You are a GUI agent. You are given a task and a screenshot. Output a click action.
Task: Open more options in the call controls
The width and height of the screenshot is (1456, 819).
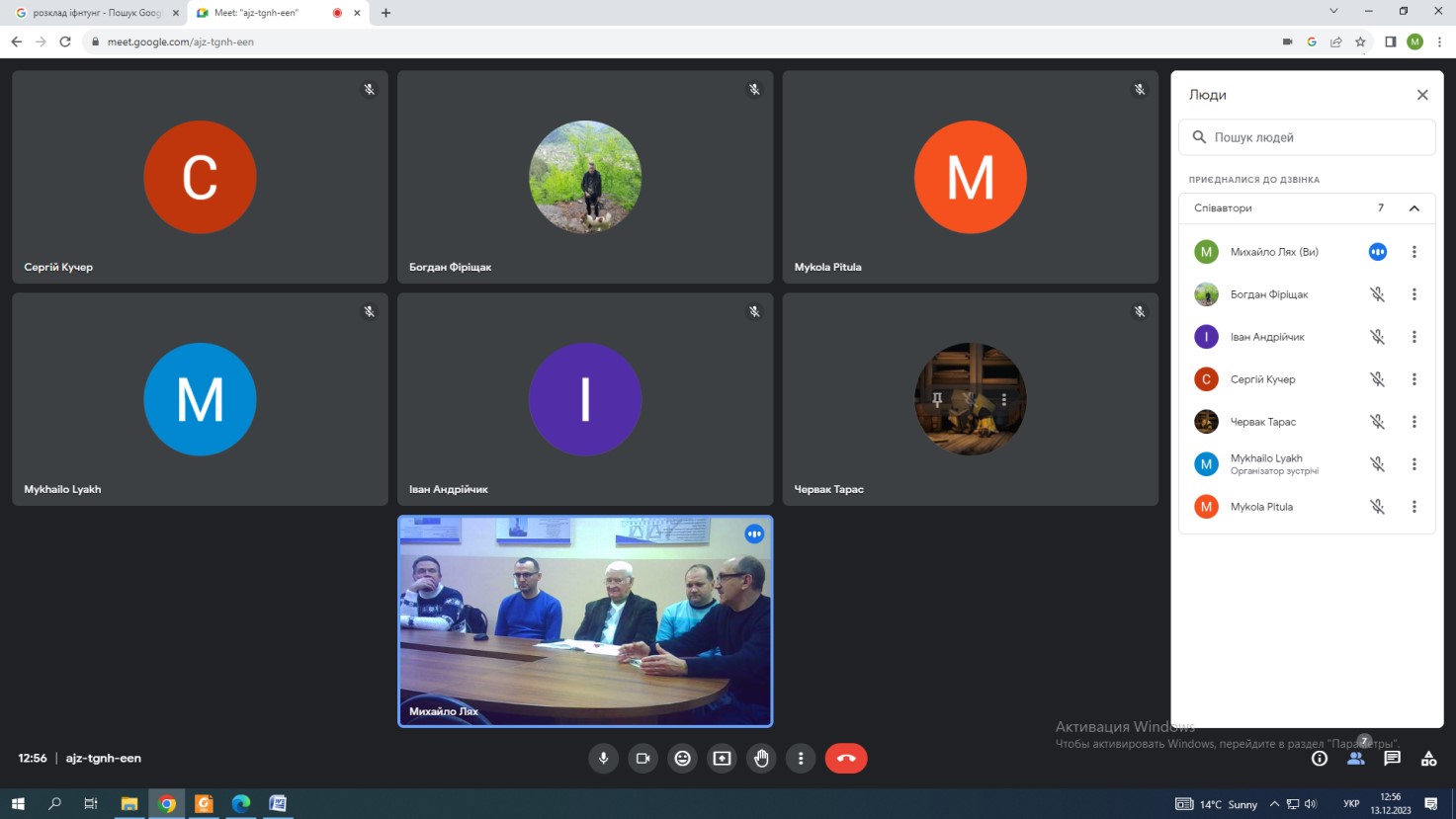[801, 758]
